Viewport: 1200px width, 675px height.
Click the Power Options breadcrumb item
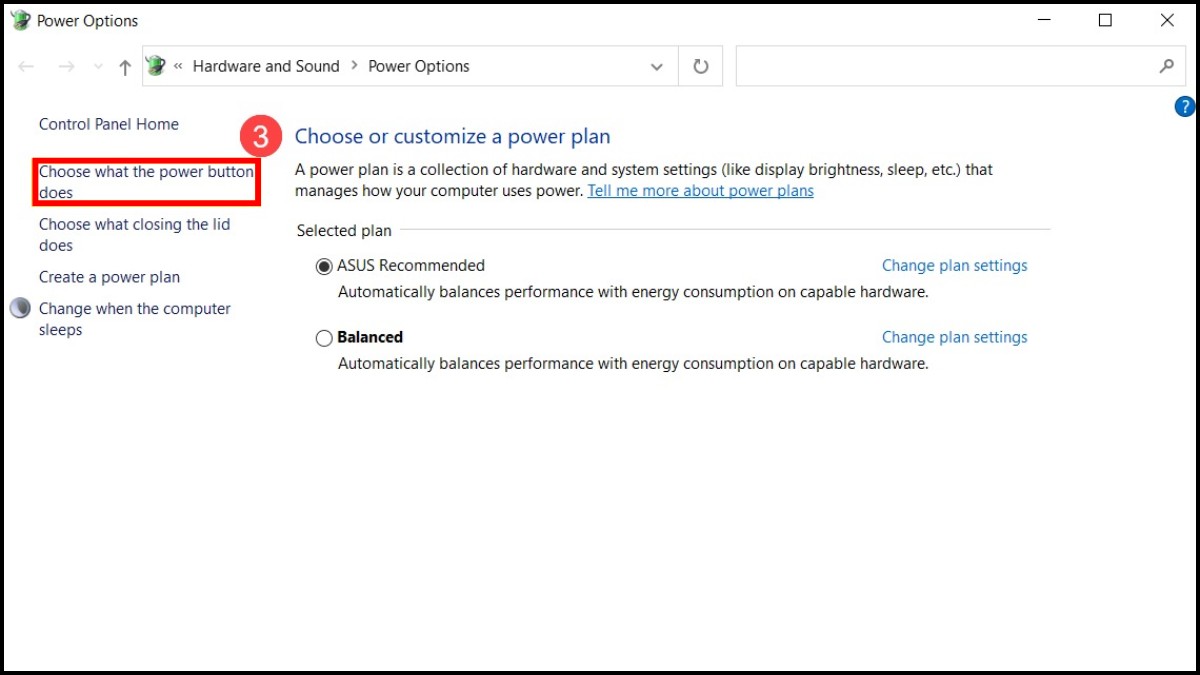pos(419,66)
